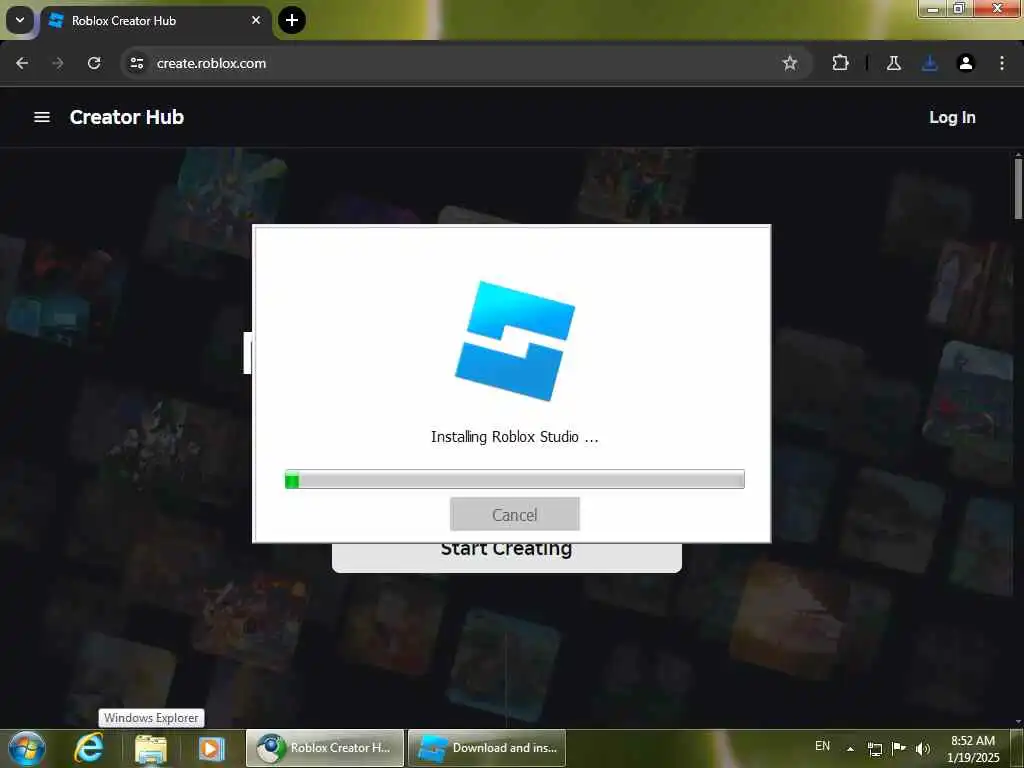Switch to Roblox Creator Hub taskbar window
This screenshot has height=768, width=1024.
(x=325, y=748)
